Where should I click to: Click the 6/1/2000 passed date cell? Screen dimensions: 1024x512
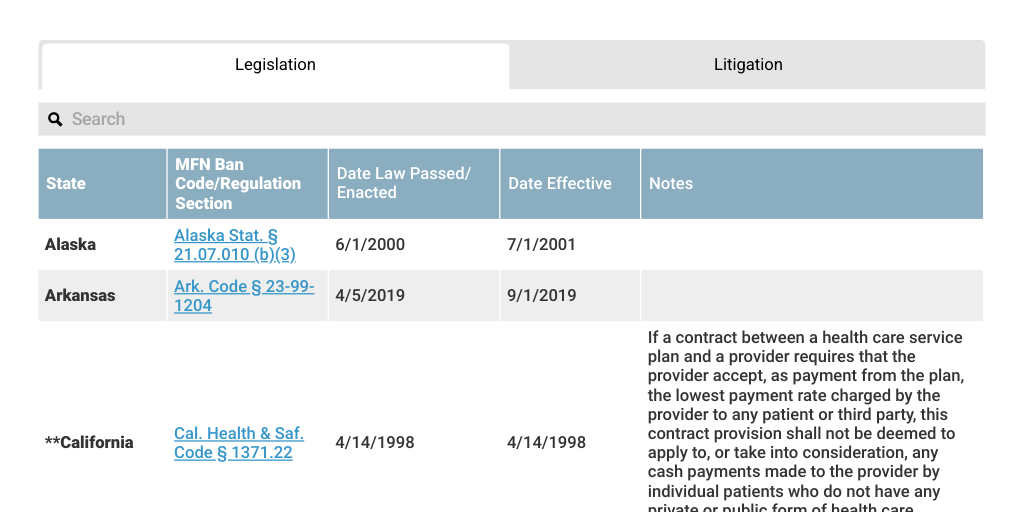point(370,245)
